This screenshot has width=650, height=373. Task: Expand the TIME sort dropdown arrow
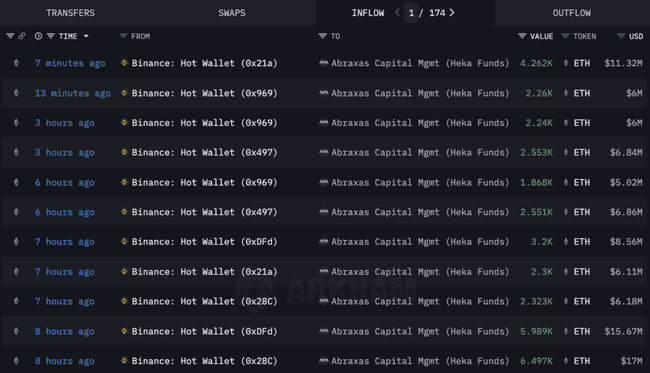[86, 36]
